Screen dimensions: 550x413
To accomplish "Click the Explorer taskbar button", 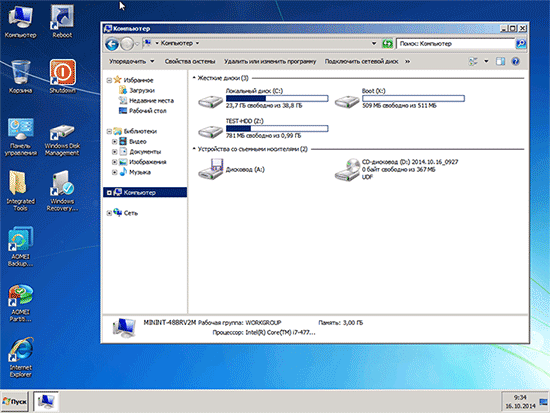I will (x=46, y=401).
